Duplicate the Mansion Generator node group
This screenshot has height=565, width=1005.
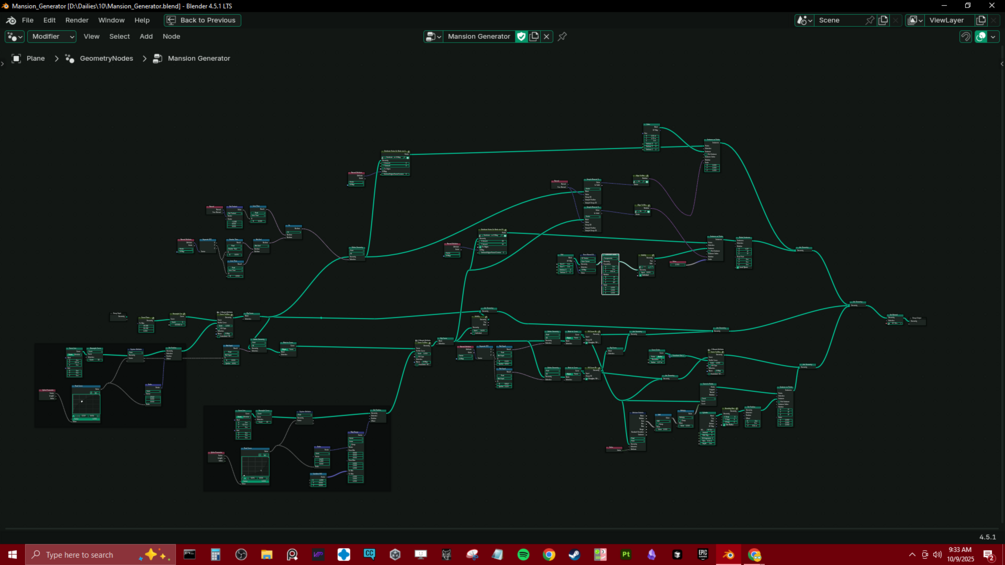(x=534, y=37)
